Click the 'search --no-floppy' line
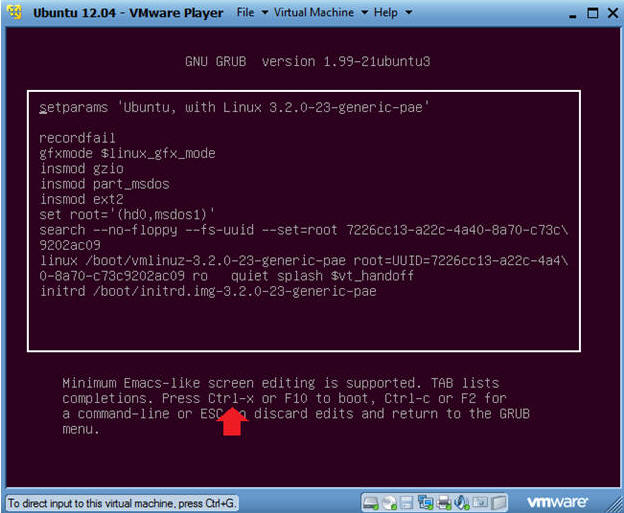The height and width of the screenshot is (513, 624). (x=304, y=237)
